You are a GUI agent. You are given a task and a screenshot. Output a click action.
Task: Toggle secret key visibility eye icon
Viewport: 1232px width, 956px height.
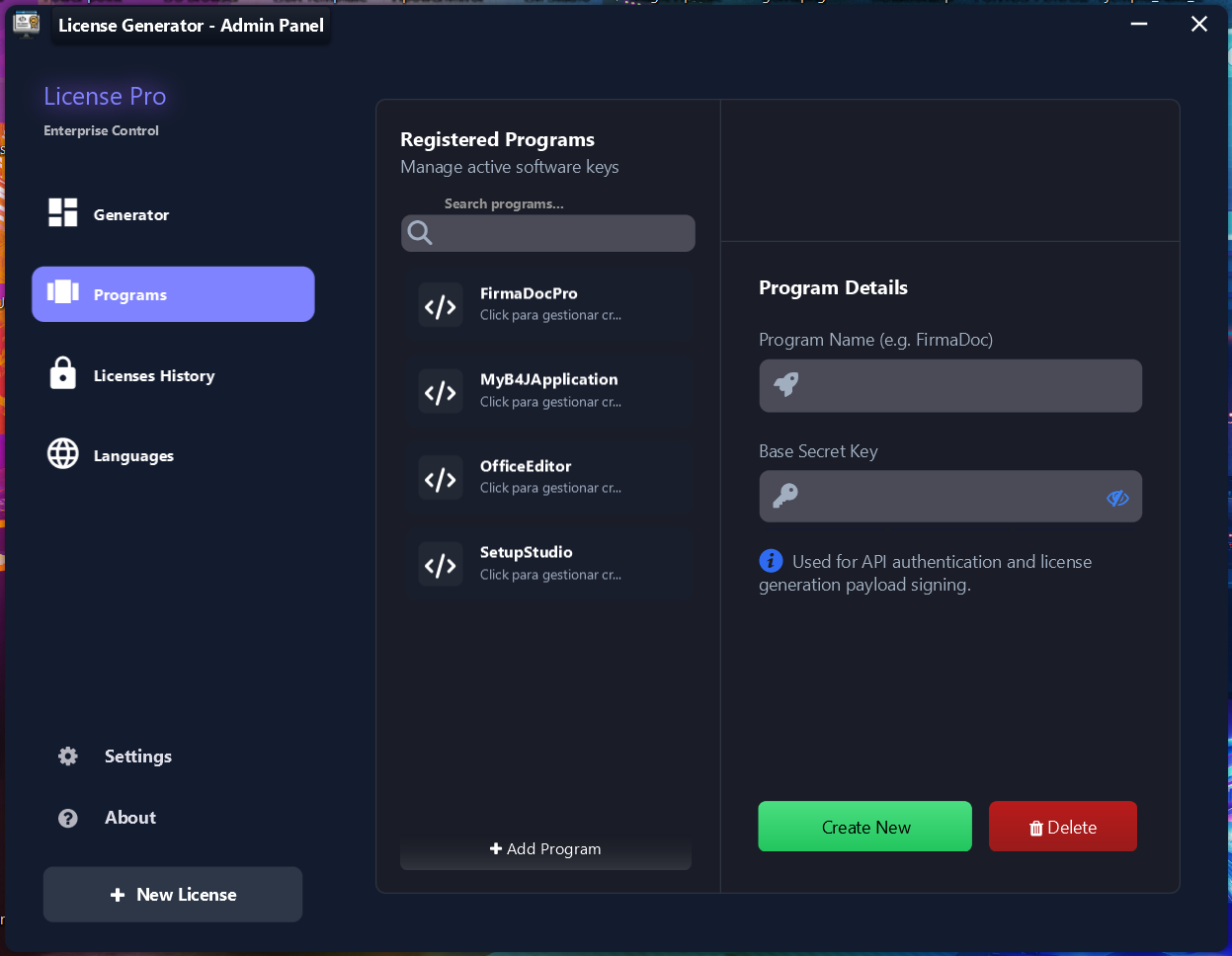(1117, 498)
